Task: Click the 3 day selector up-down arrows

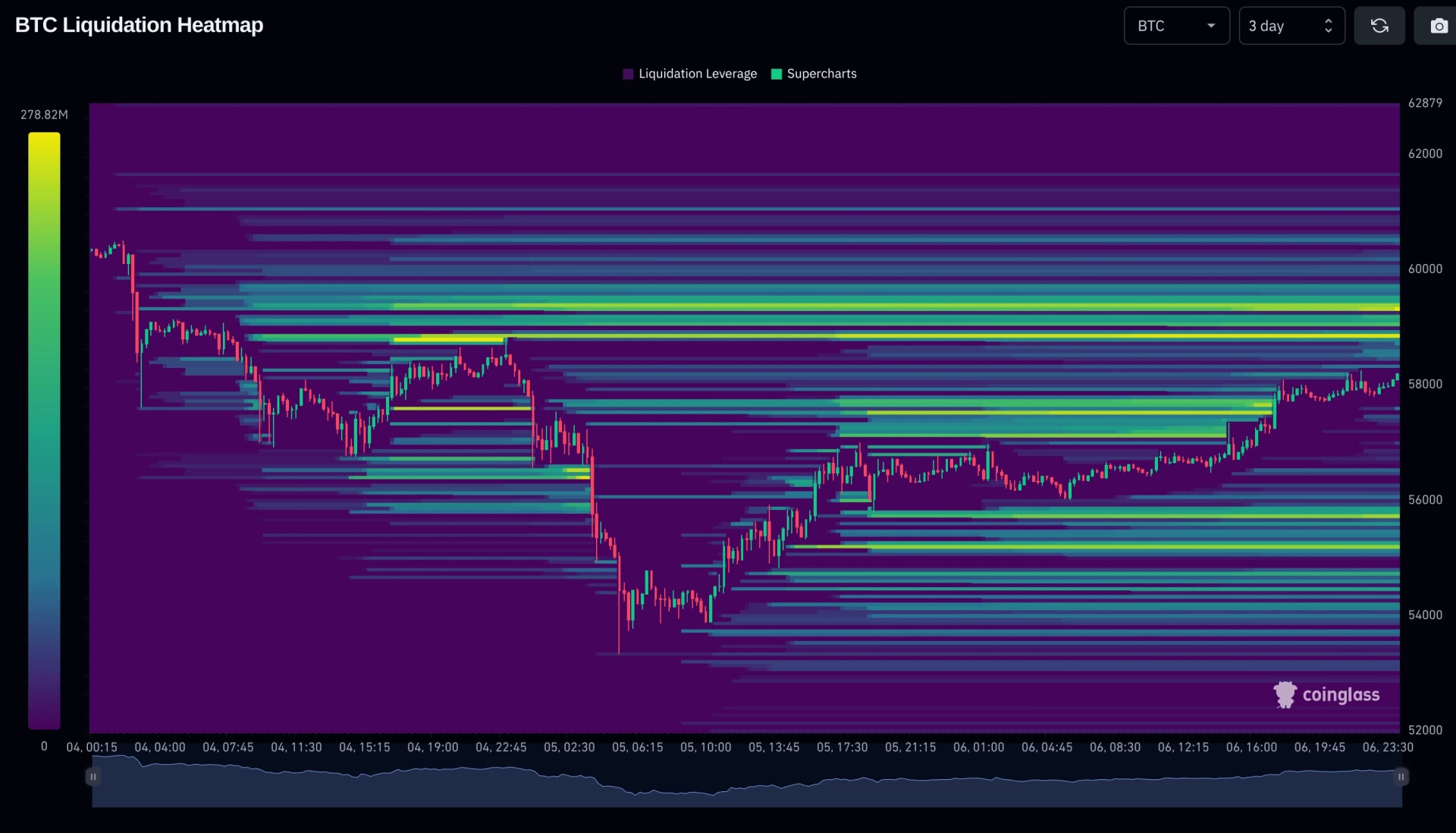Action: coord(1328,26)
